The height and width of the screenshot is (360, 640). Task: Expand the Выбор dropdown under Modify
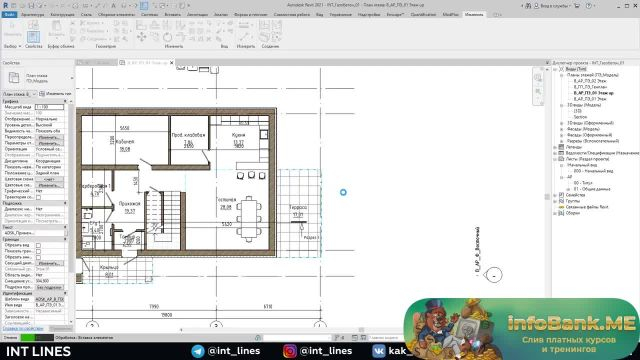tap(12, 46)
